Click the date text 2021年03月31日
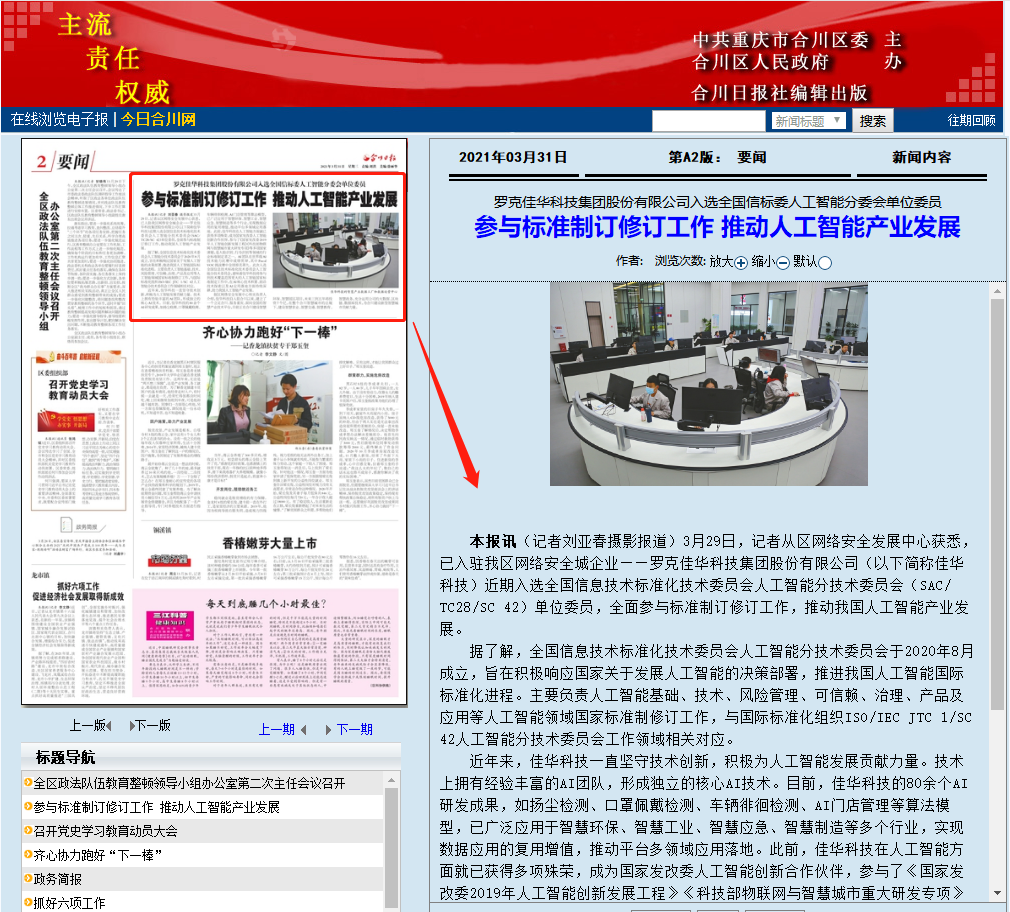 click(x=513, y=157)
